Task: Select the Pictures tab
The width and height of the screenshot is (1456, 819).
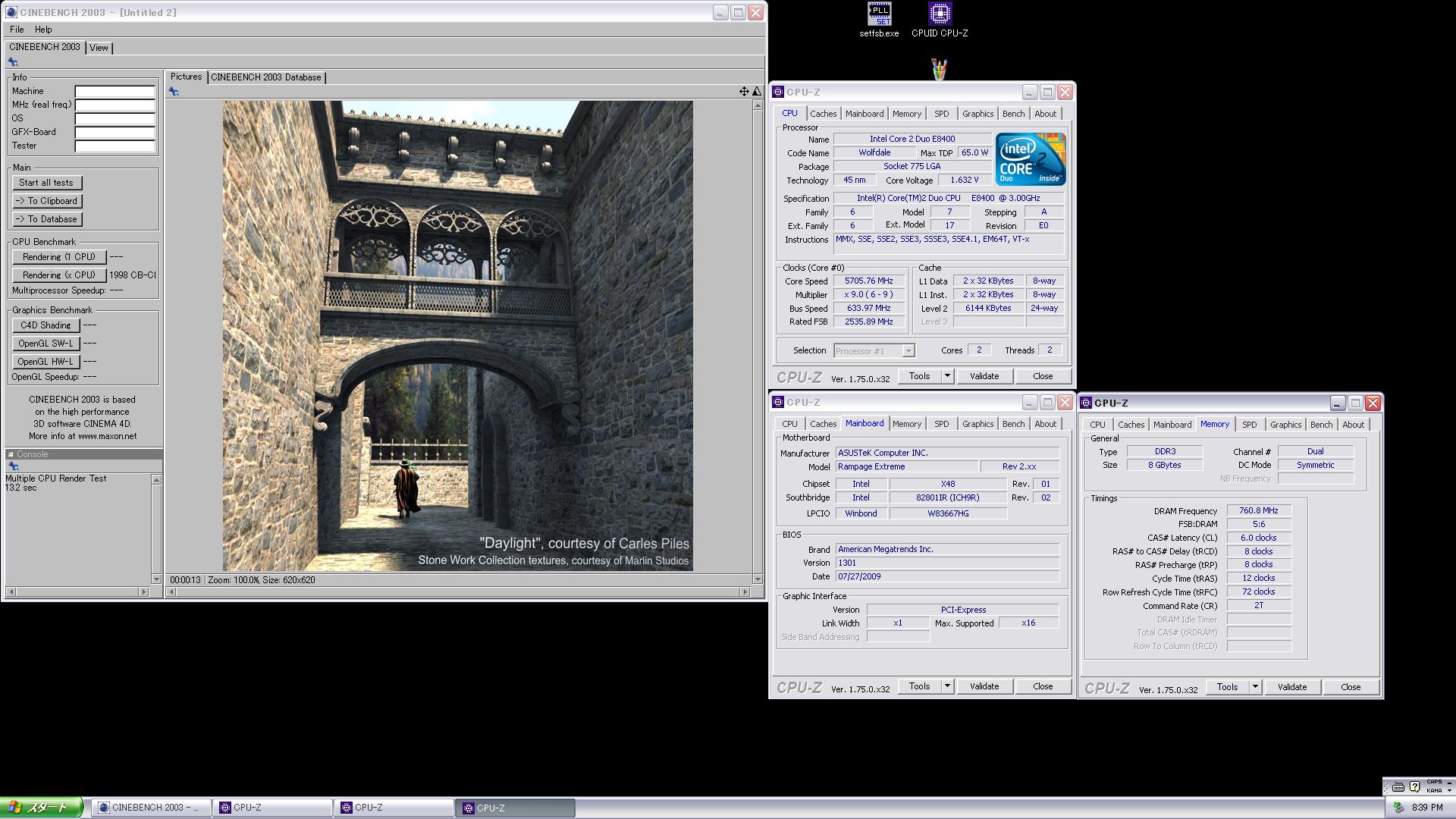Action: click(x=186, y=77)
